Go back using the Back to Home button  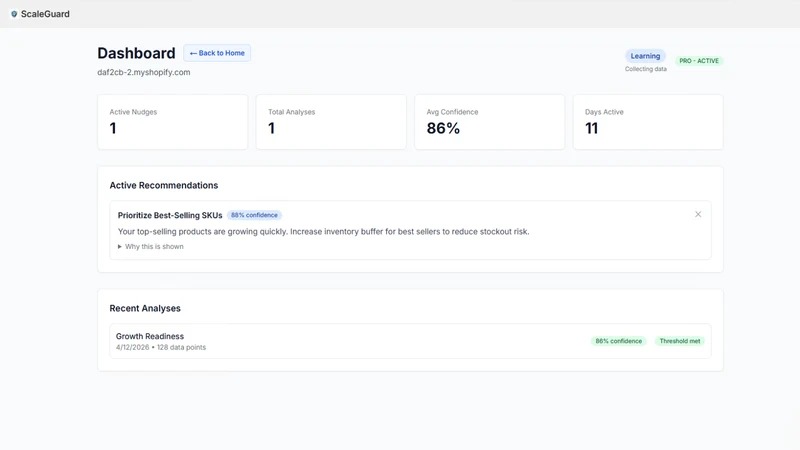tap(217, 53)
